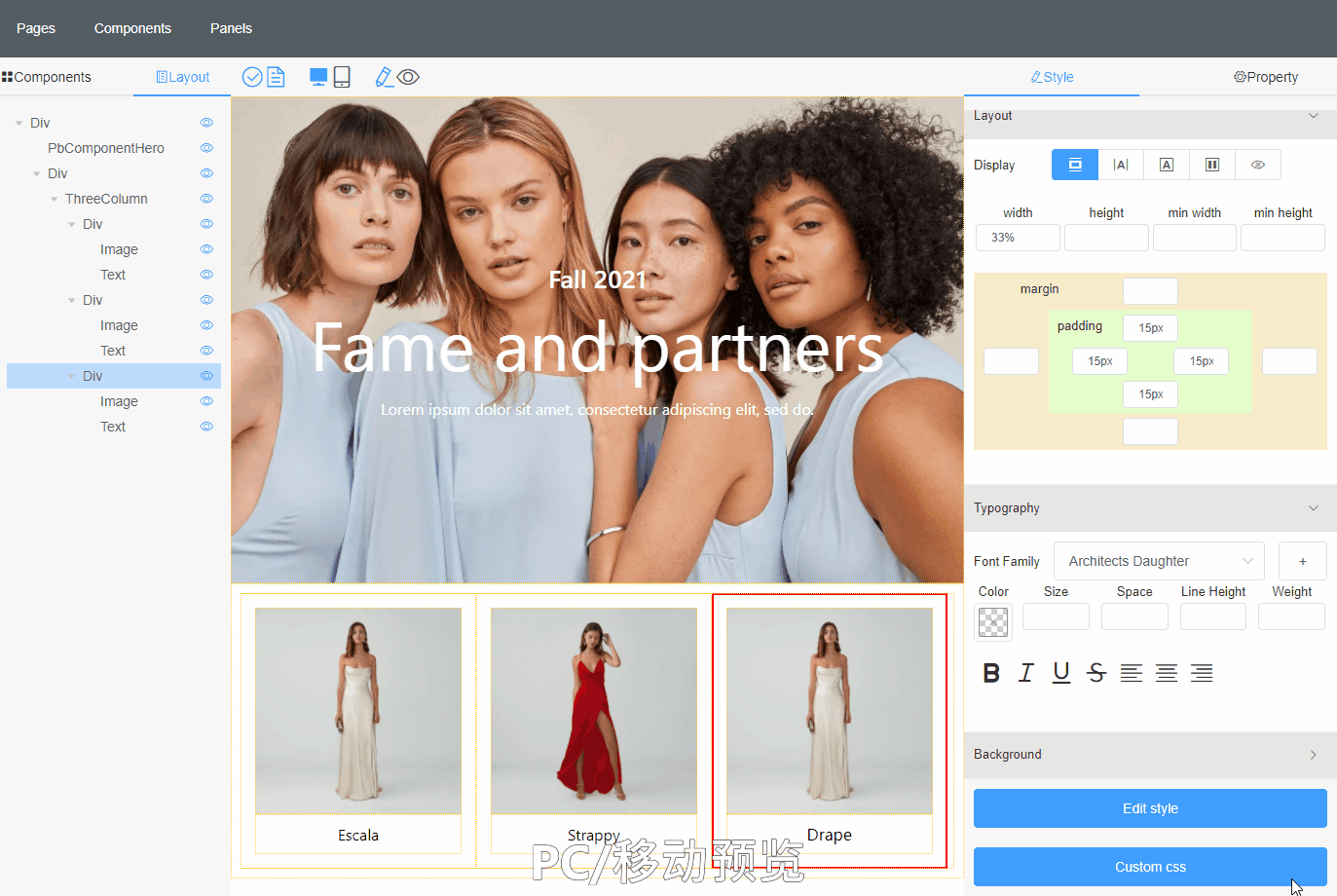Click the top margin input field
1337x896 pixels.
(1150, 291)
